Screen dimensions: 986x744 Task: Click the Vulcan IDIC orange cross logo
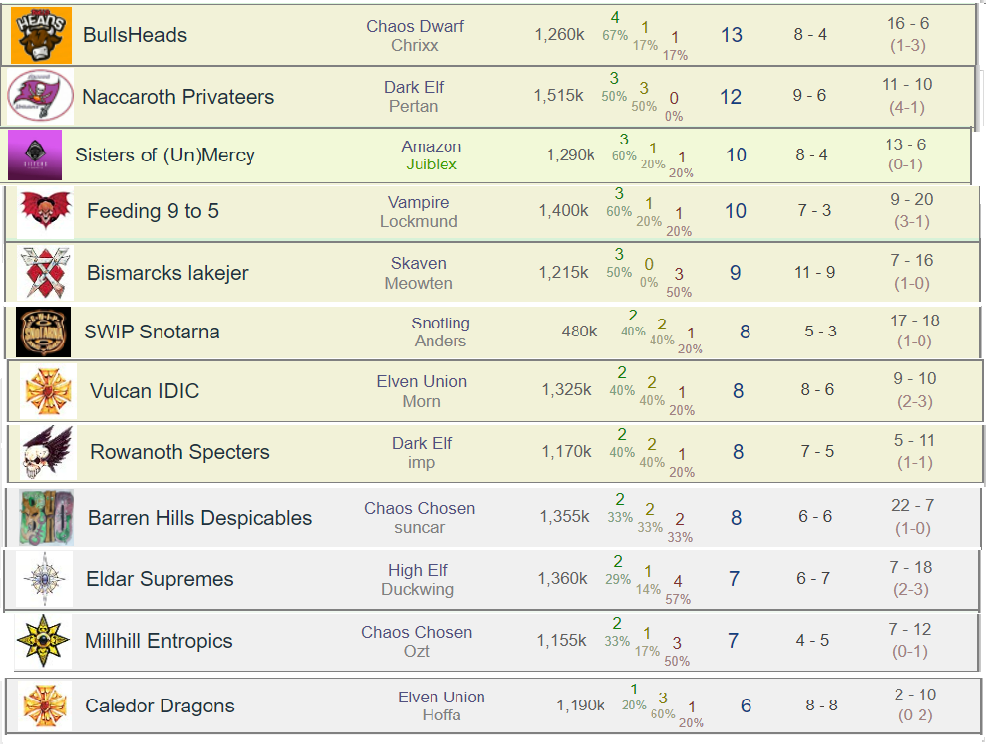[x=48, y=391]
